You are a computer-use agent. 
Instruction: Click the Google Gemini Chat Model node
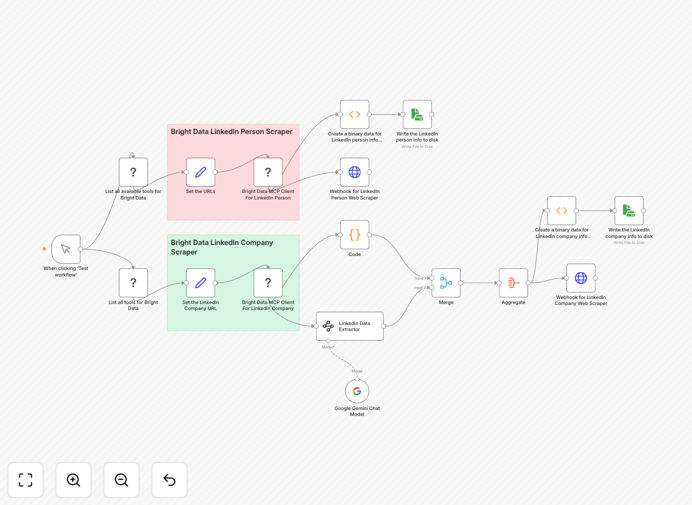[357, 391]
